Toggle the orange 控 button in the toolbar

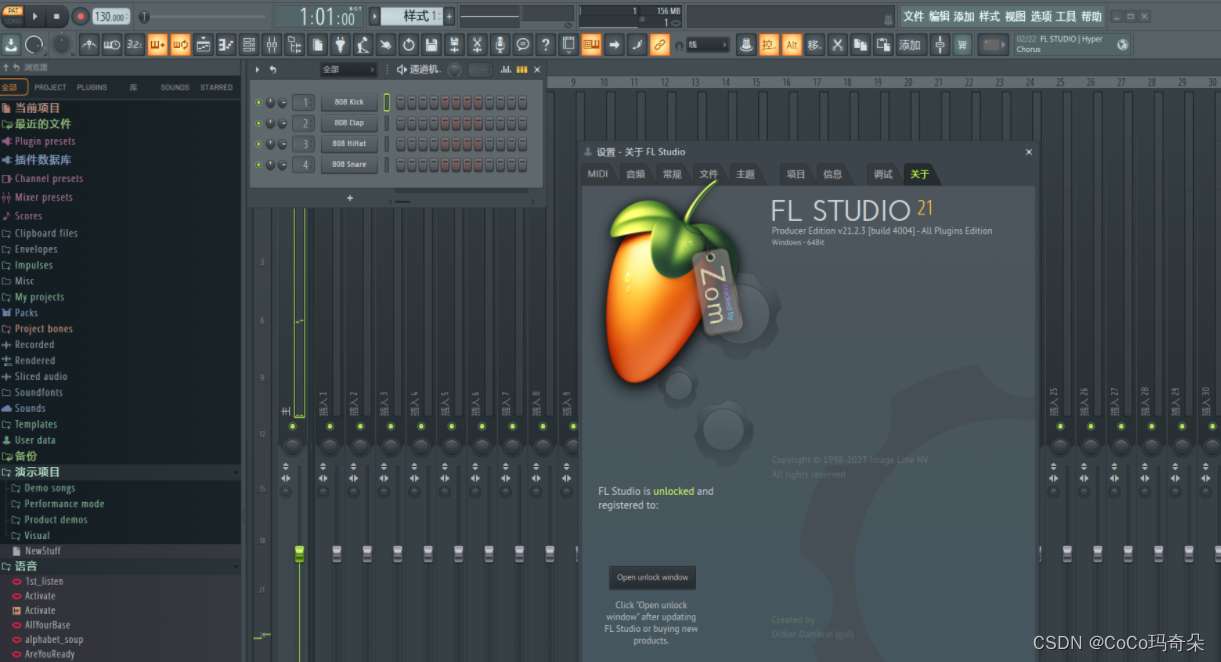(768, 45)
